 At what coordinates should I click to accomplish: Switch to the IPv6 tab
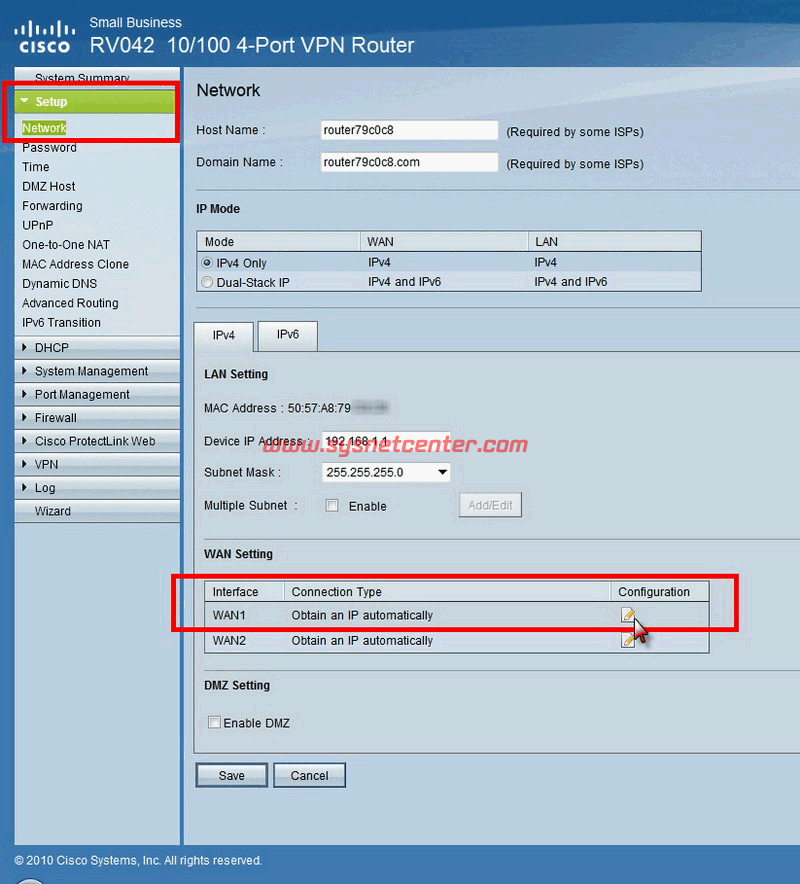[x=287, y=335]
